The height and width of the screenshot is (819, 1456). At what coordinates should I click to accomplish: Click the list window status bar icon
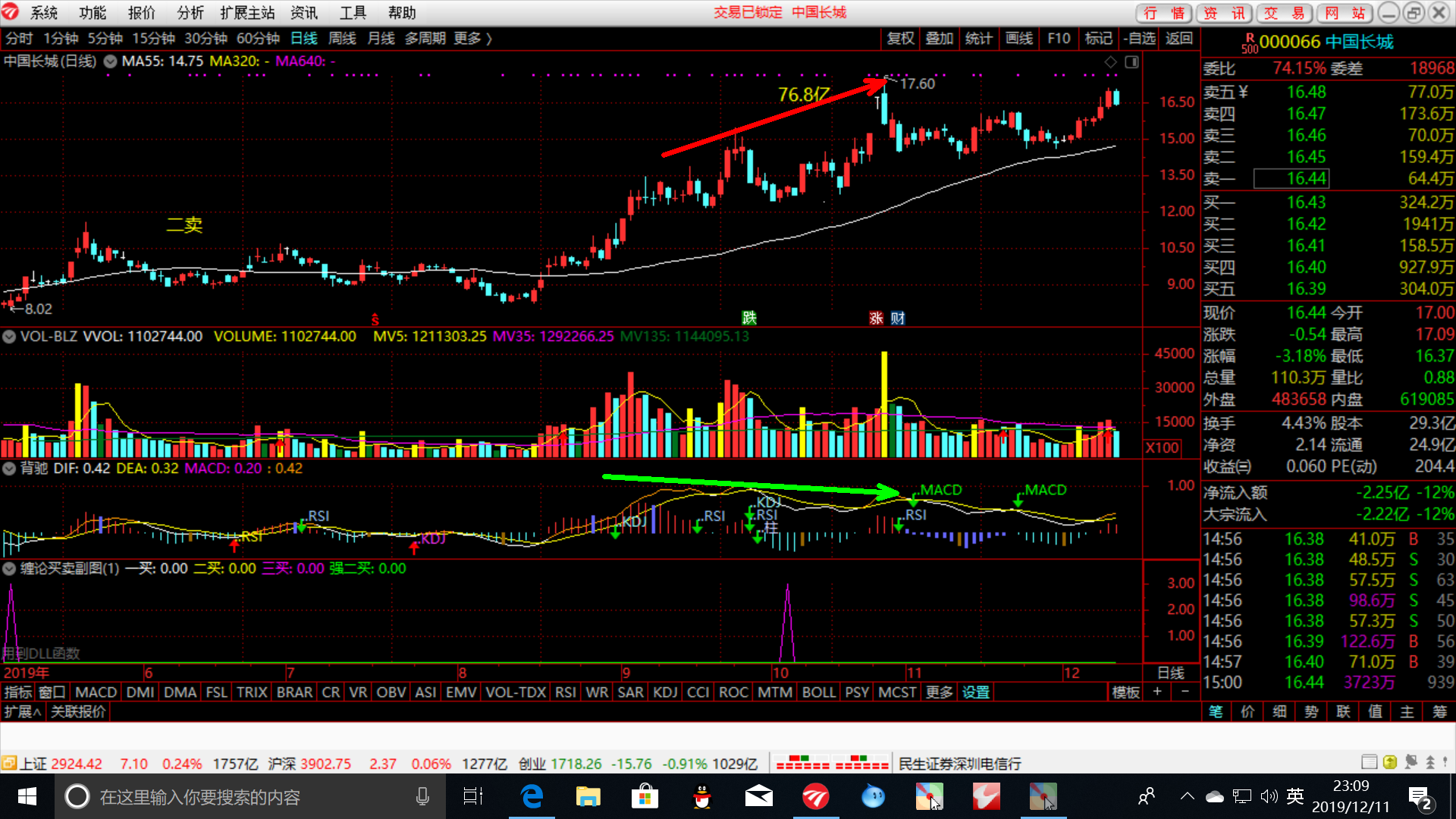1369,762
